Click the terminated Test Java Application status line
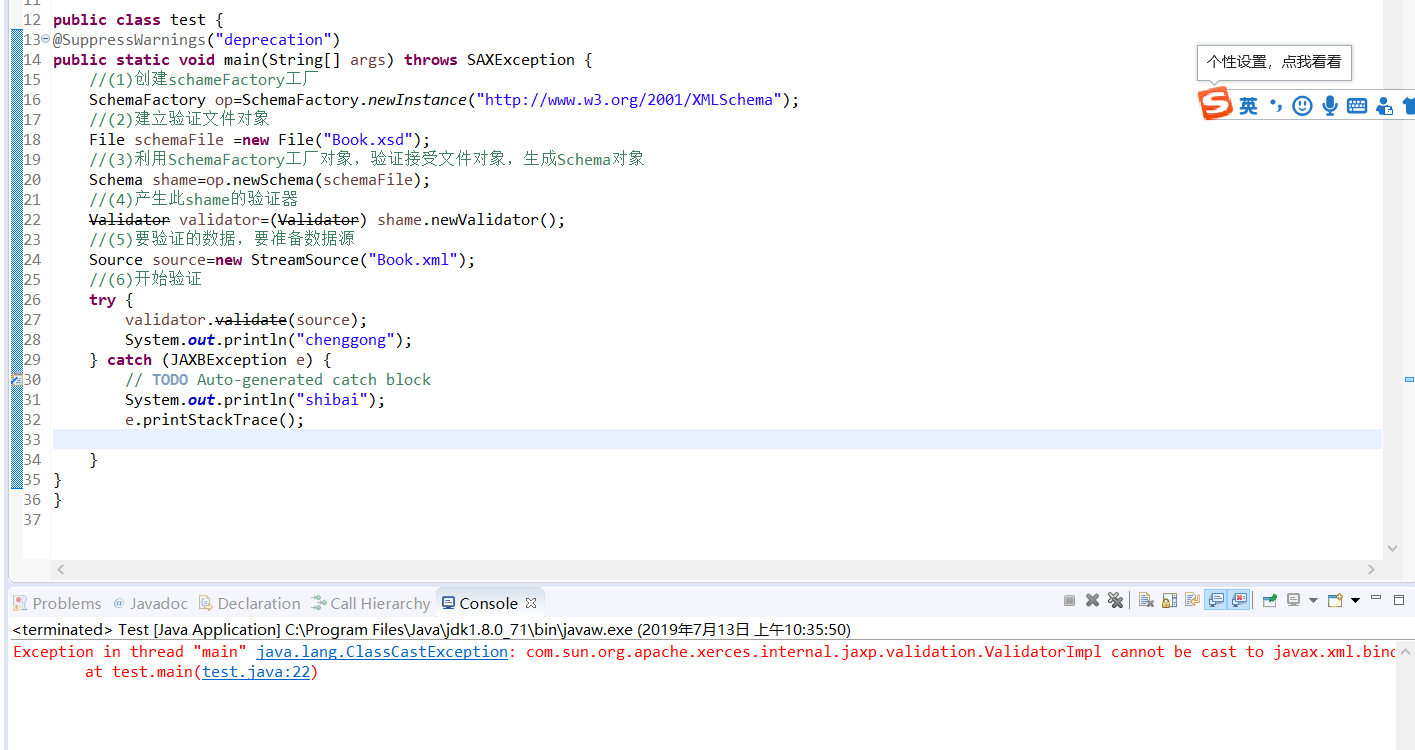The height and width of the screenshot is (750, 1415). click(431, 629)
